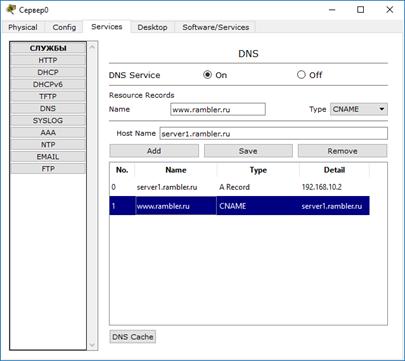This screenshot has height=361, width=405.
Task: Select the A Record type cell
Action: [x=258, y=187]
